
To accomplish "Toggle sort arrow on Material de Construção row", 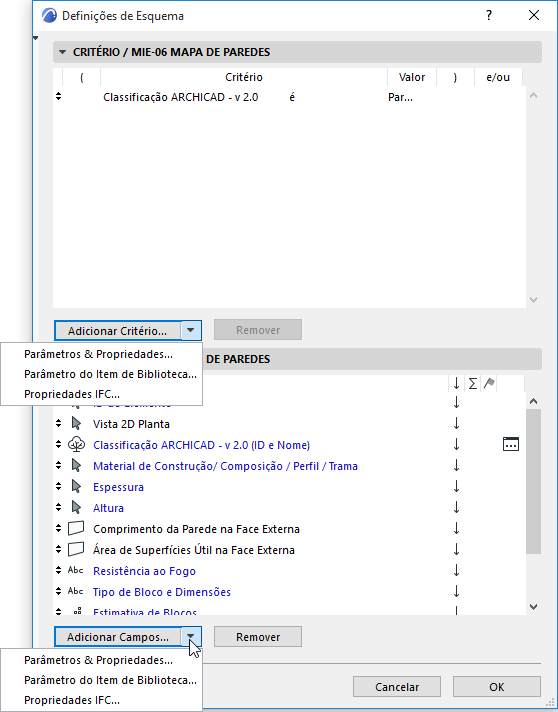I will click(x=456, y=465).
